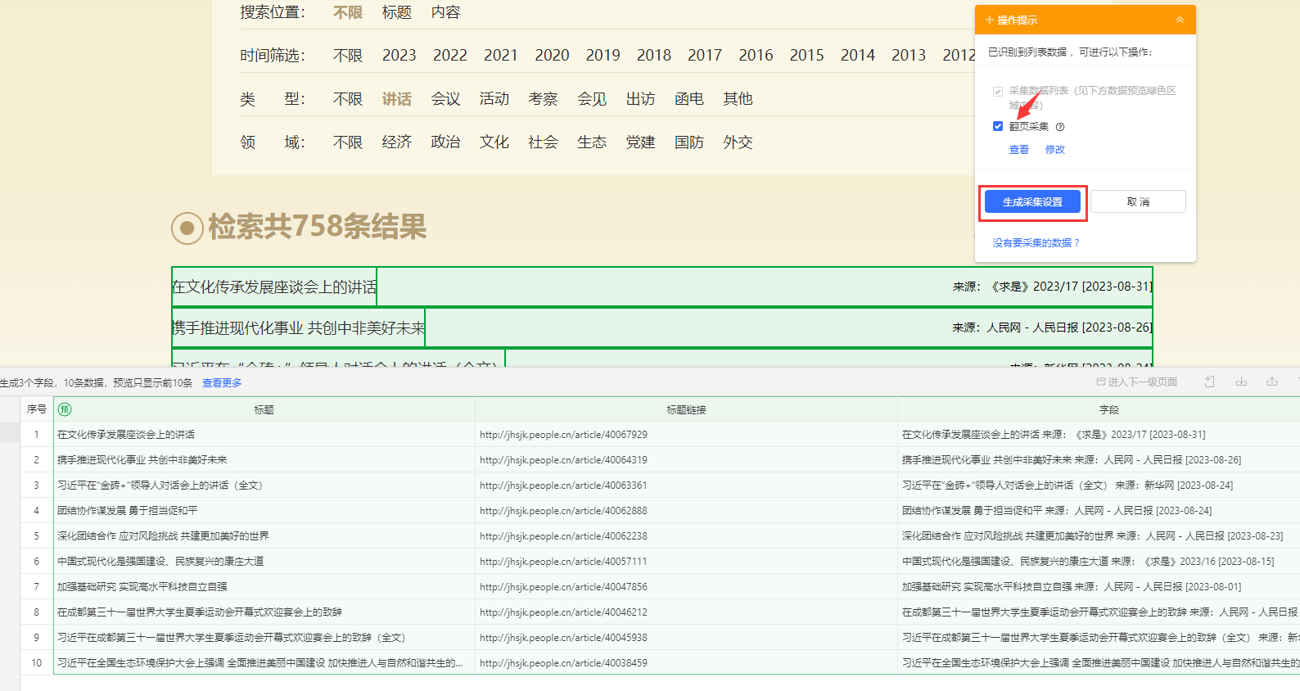Click the circular icon beside 检索共758条结果
Image resolution: width=1300 pixels, height=691 pixels.
tap(187, 228)
